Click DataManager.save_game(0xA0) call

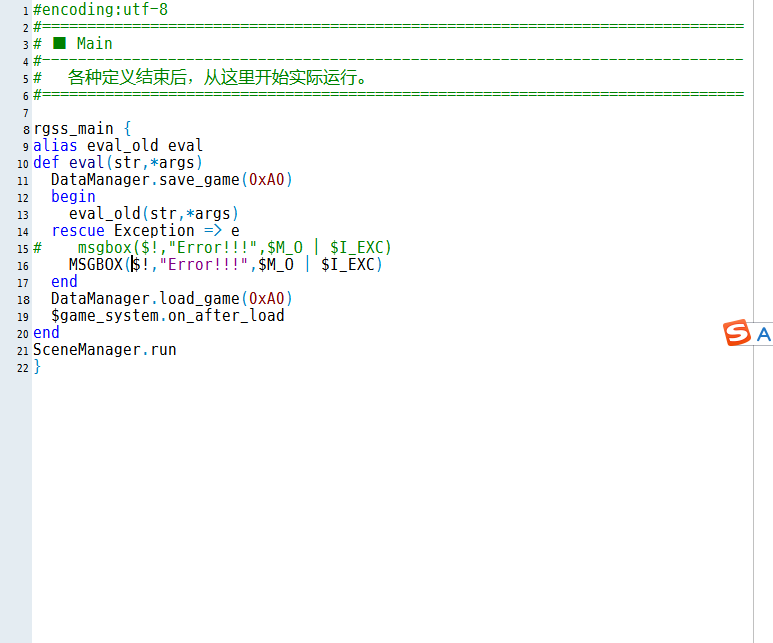click(172, 179)
